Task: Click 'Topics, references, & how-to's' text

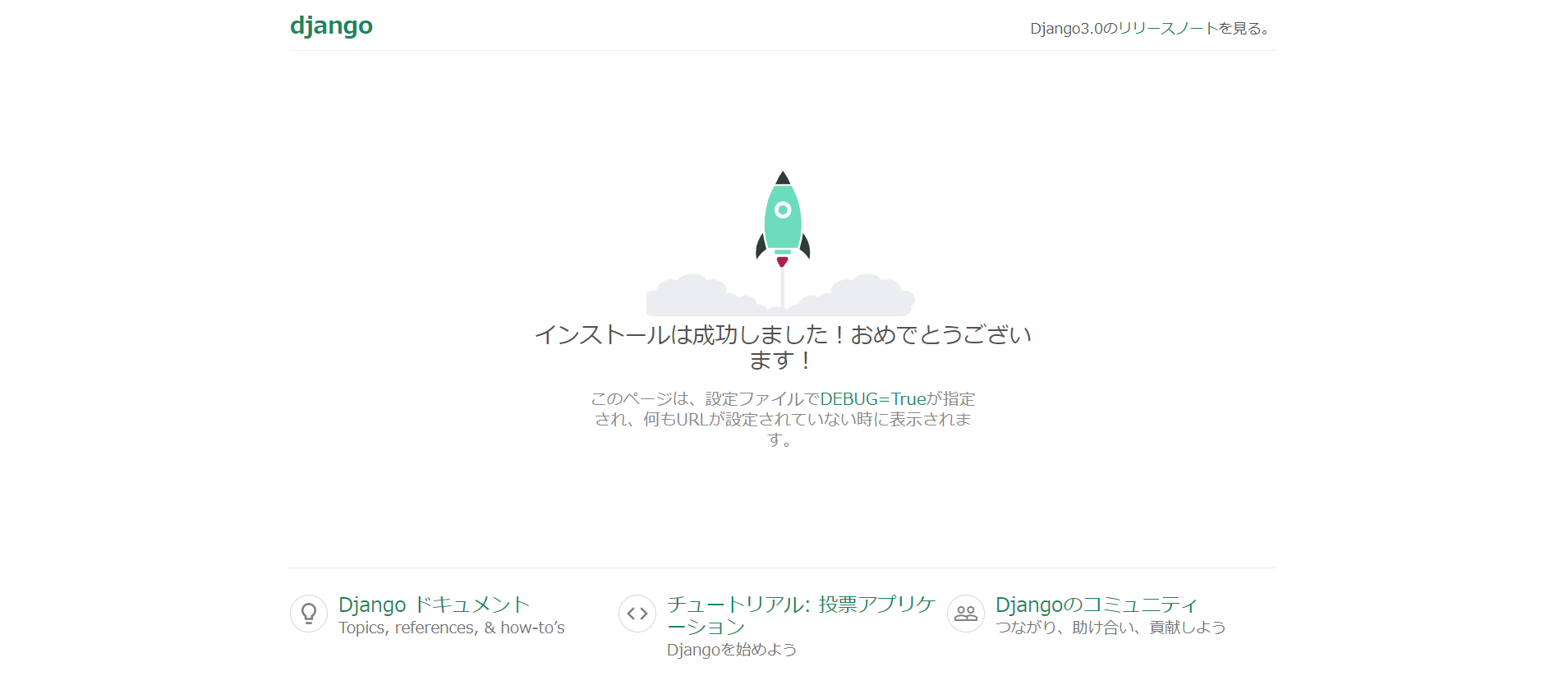Action: point(452,628)
